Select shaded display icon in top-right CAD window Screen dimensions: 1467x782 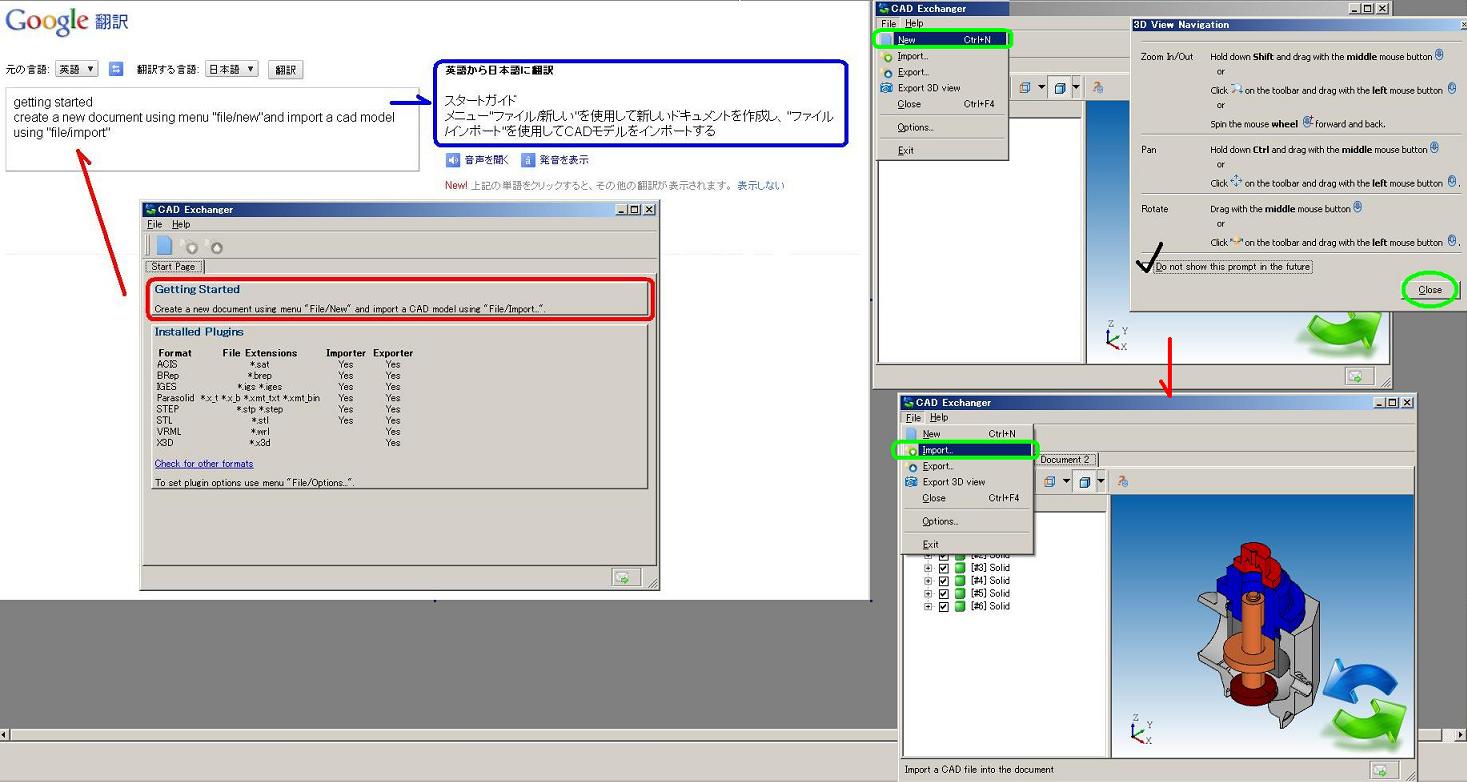(1060, 88)
